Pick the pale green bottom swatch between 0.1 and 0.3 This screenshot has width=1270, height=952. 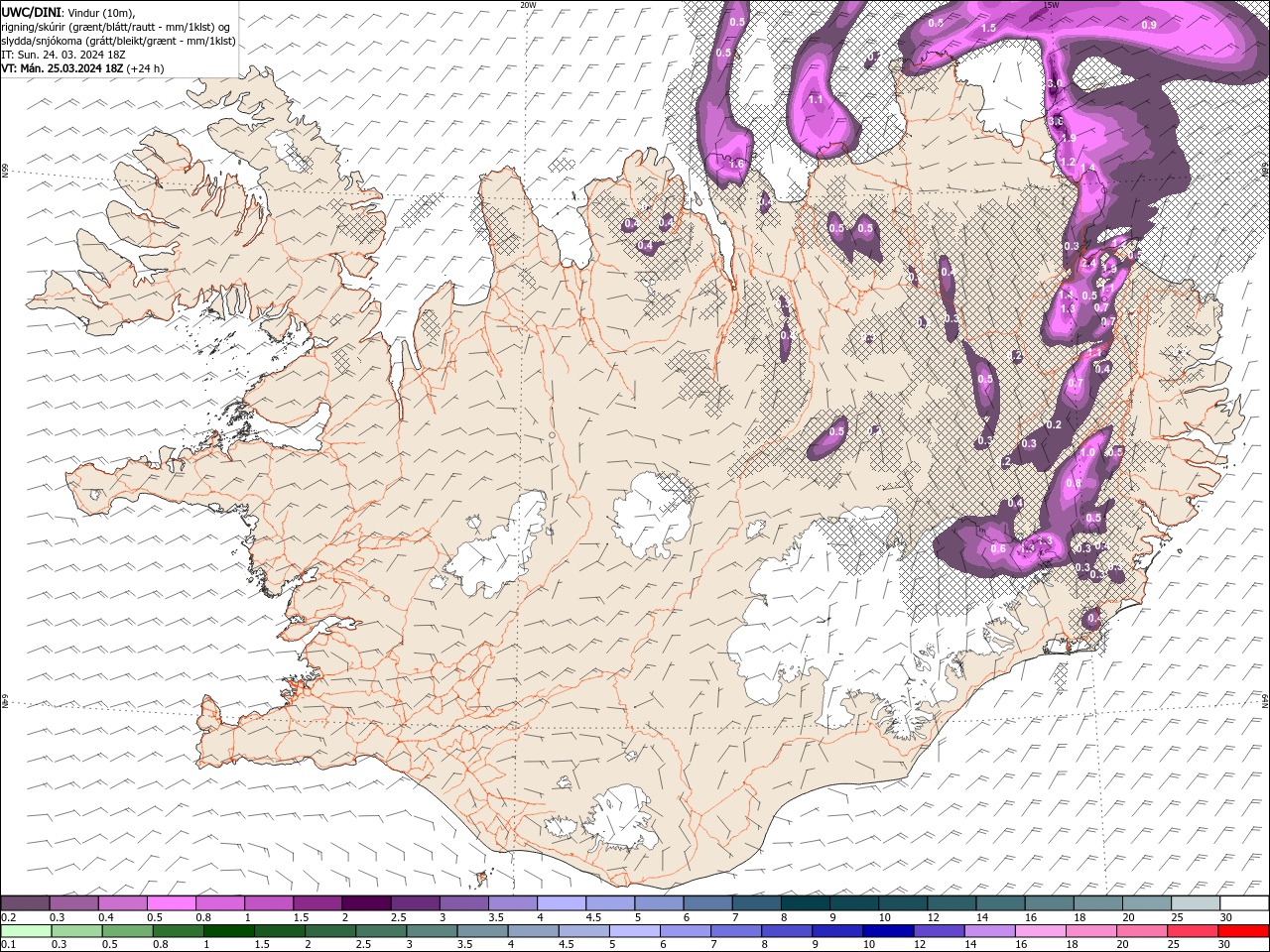click(x=26, y=931)
